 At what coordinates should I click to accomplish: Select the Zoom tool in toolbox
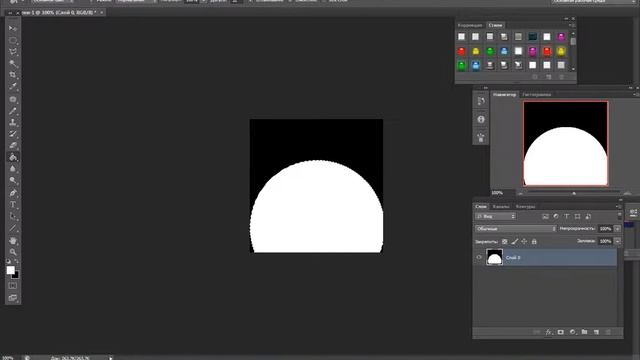pos(13,252)
